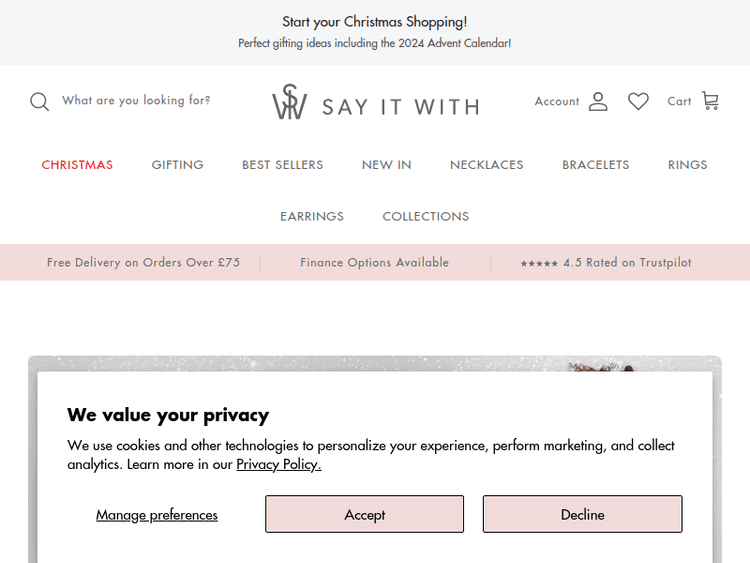Go to Best Sellers menu
750x563 pixels.
(283, 165)
